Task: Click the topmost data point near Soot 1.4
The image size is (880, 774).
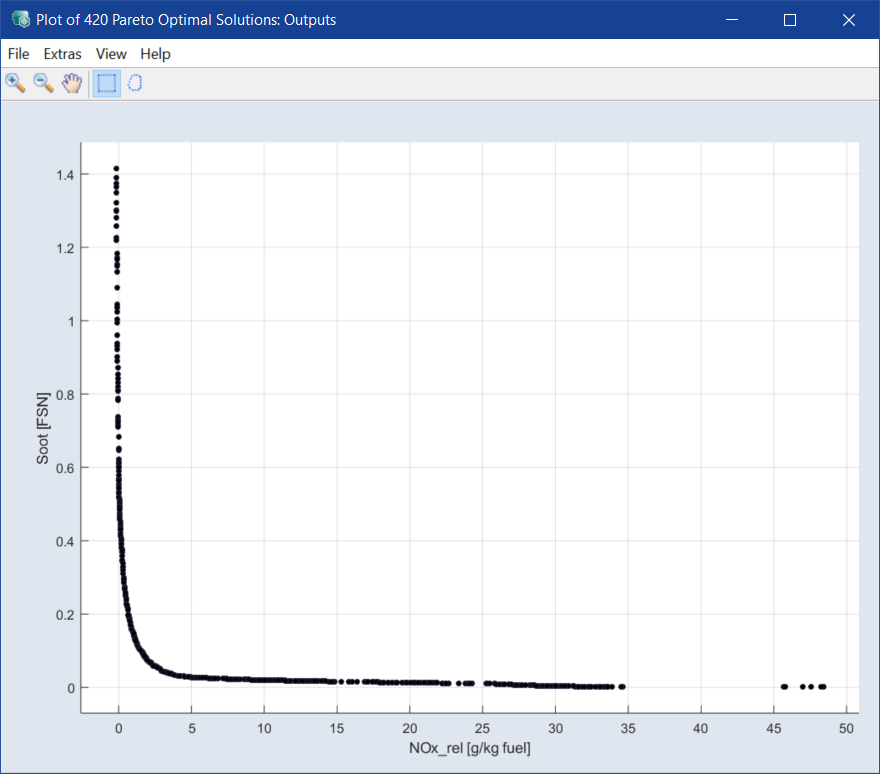Action: tap(116, 169)
